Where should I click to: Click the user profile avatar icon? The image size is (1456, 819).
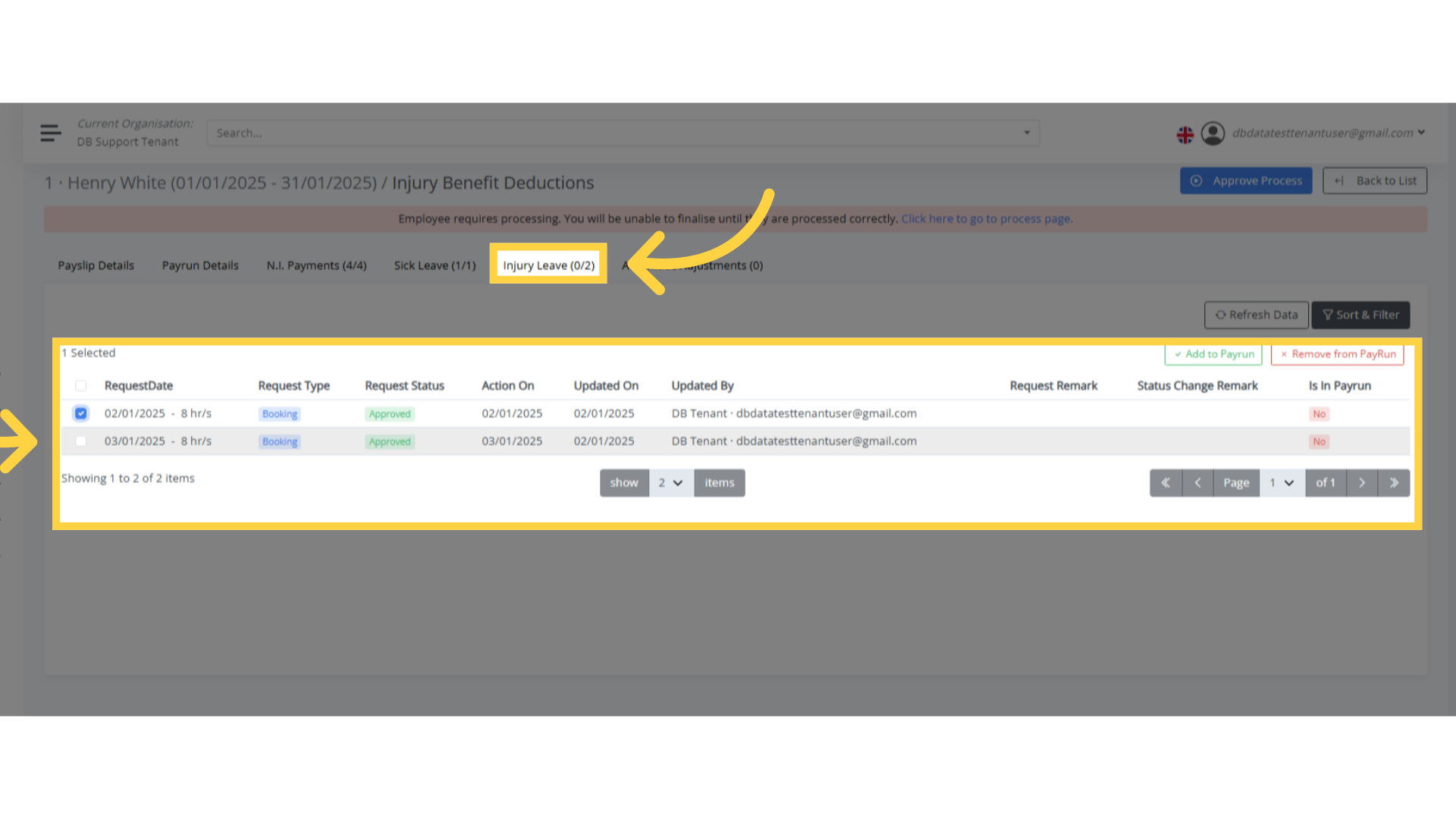(1213, 133)
